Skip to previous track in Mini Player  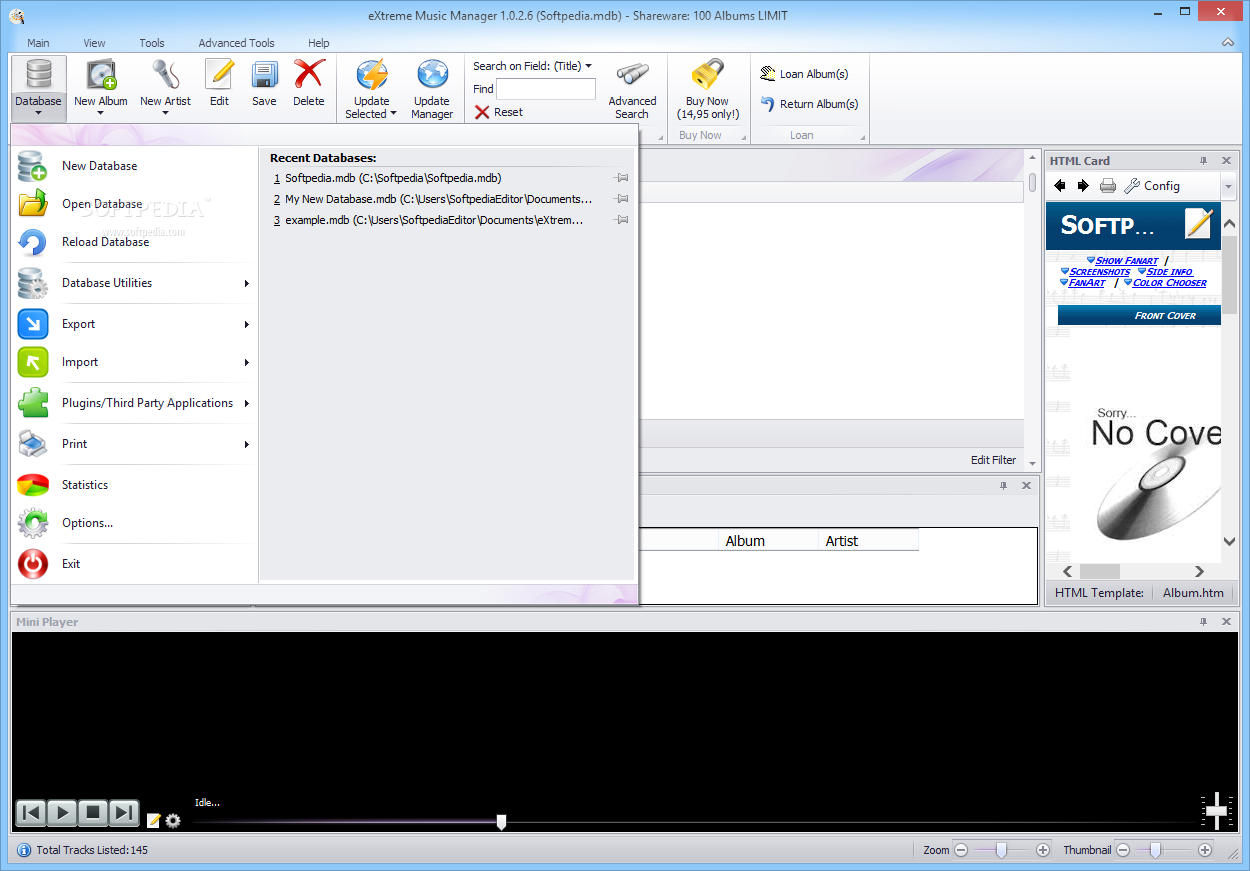click(31, 813)
